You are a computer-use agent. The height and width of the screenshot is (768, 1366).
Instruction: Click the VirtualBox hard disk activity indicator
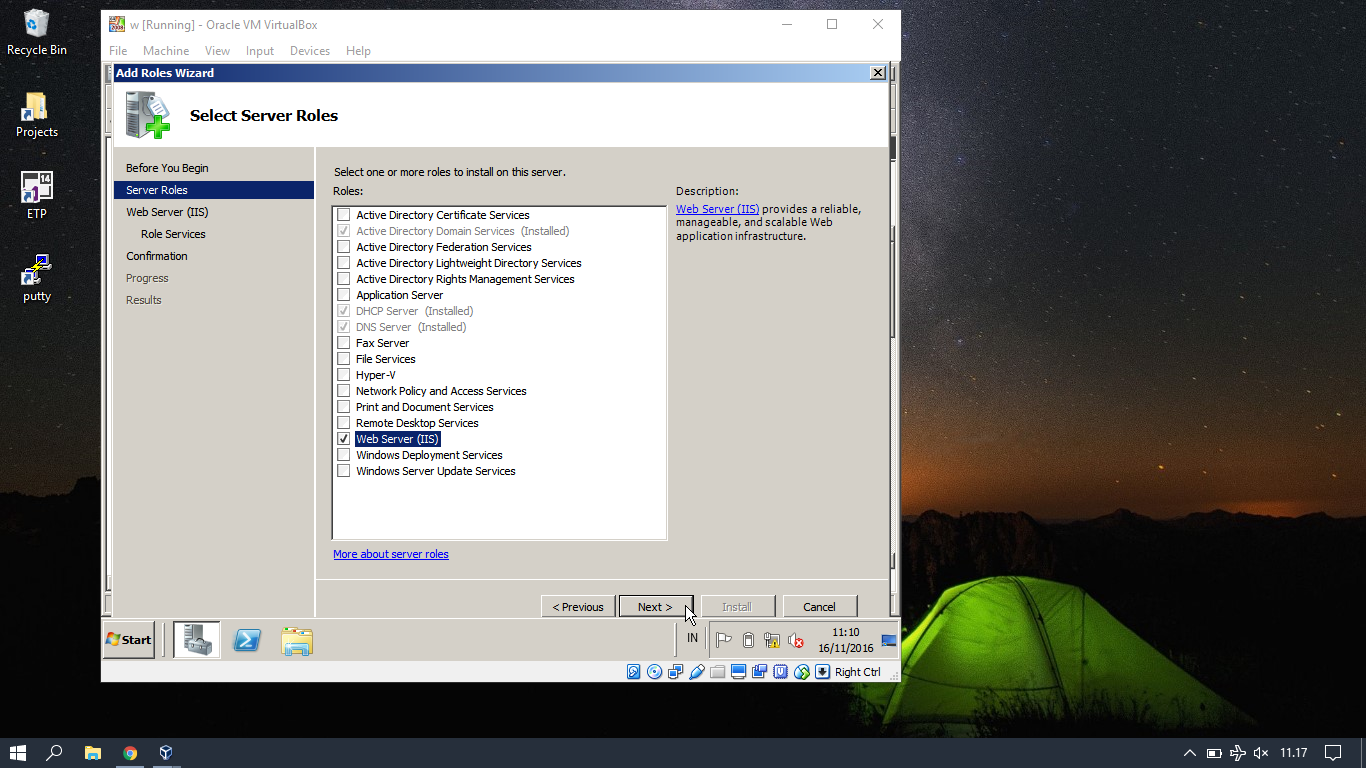tap(633, 672)
